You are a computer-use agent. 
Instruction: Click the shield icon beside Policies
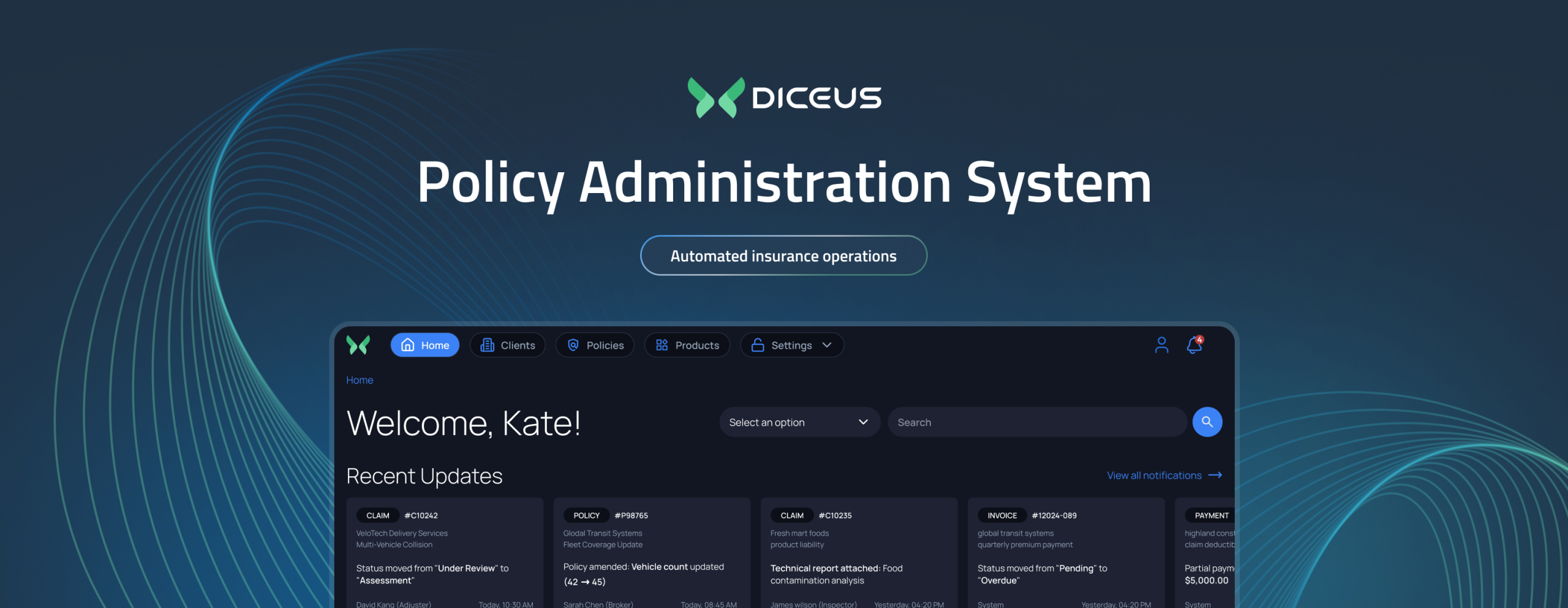(573, 345)
